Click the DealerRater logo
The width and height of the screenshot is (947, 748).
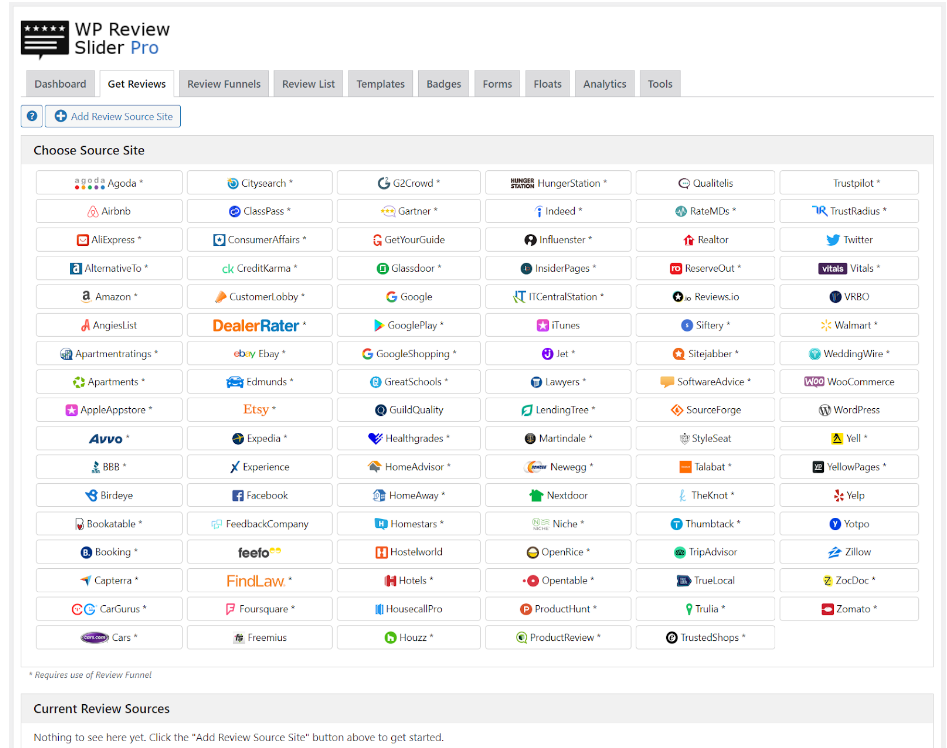click(x=255, y=325)
